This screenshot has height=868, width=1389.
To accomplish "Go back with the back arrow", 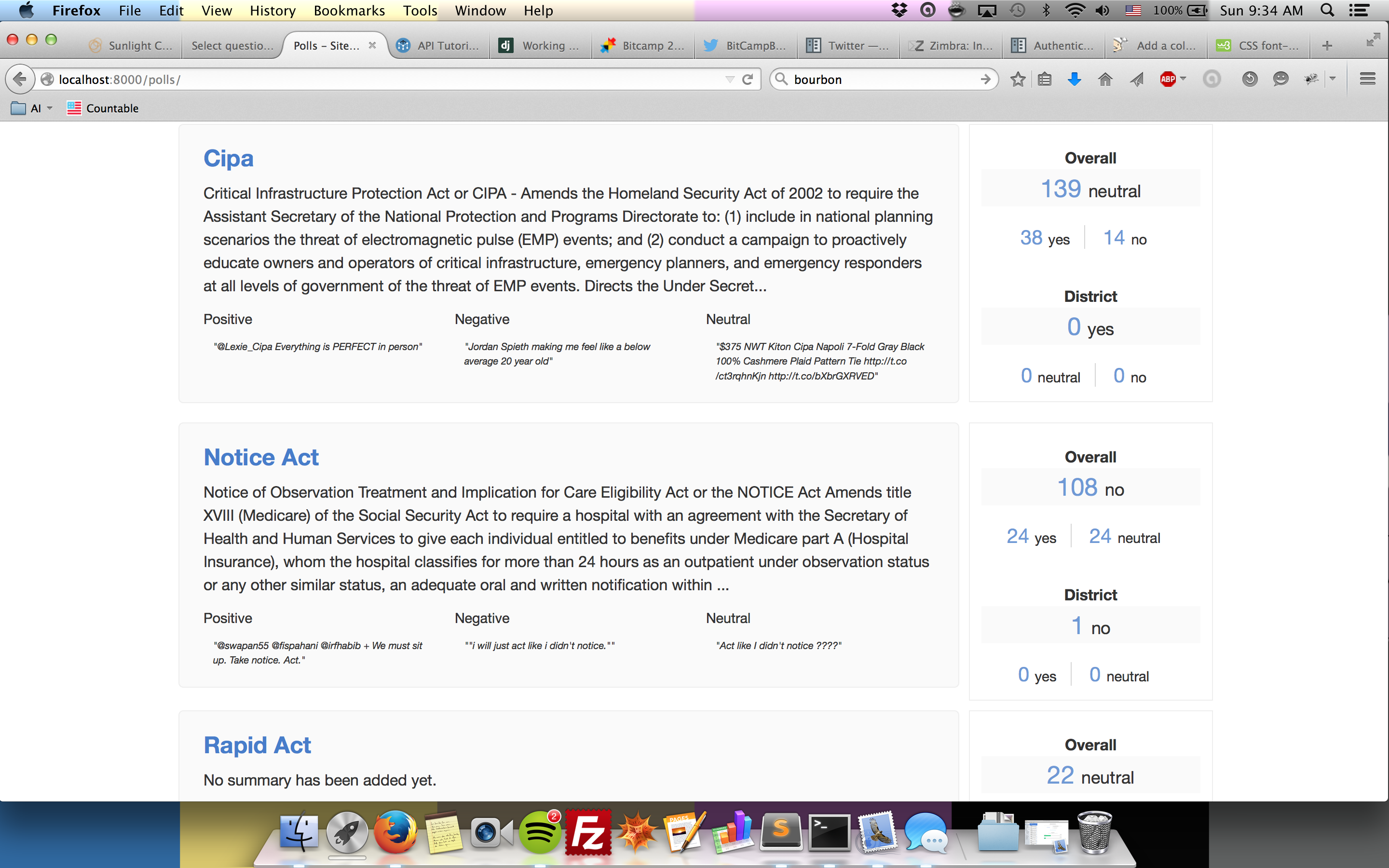I will click(x=20, y=79).
